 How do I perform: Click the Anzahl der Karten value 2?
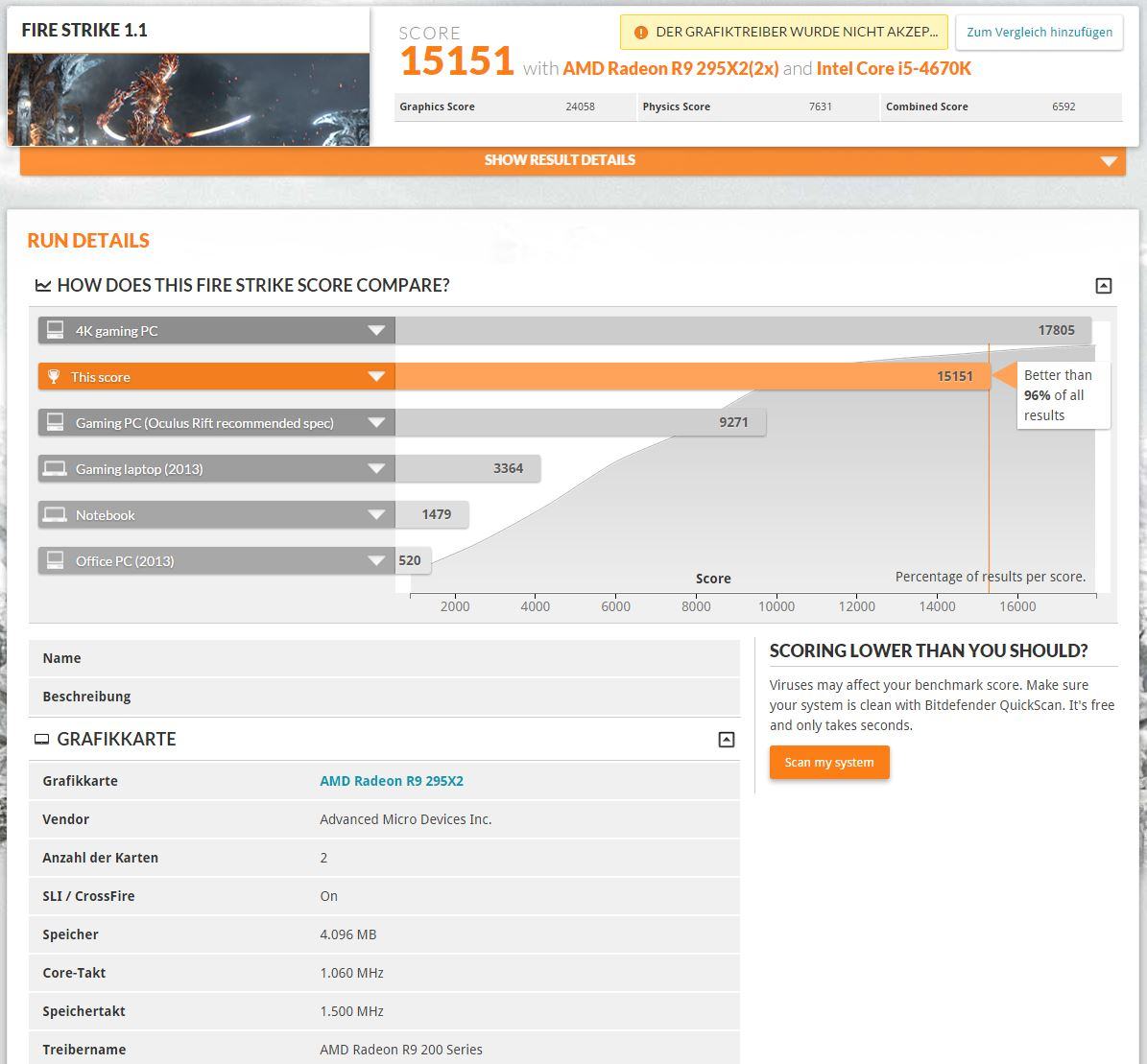tap(323, 858)
